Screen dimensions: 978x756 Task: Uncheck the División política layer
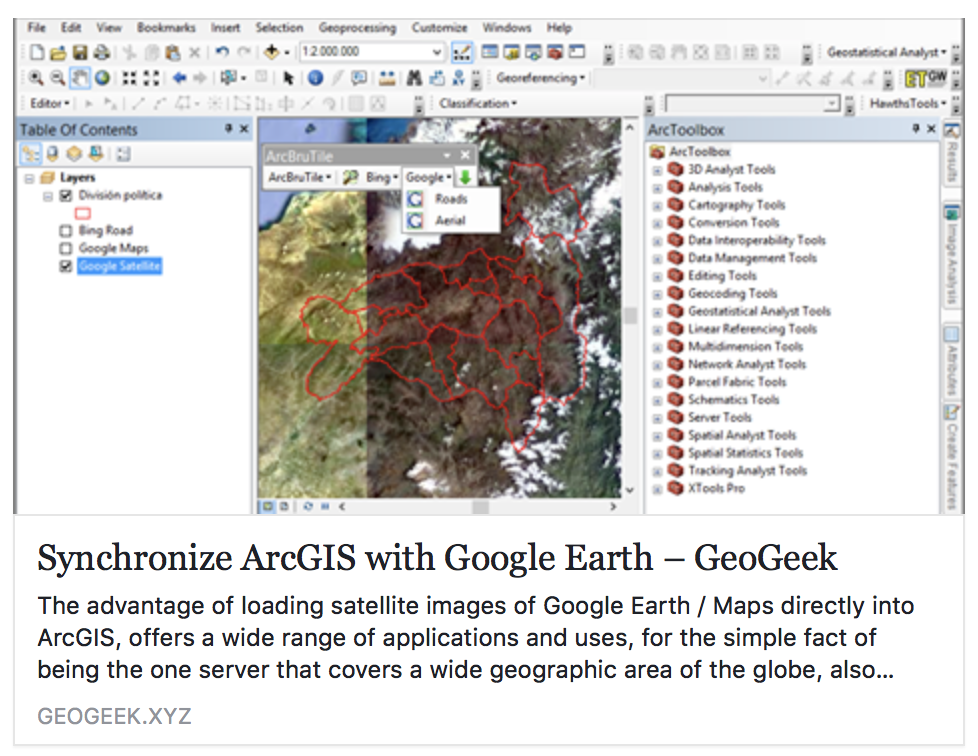66,196
